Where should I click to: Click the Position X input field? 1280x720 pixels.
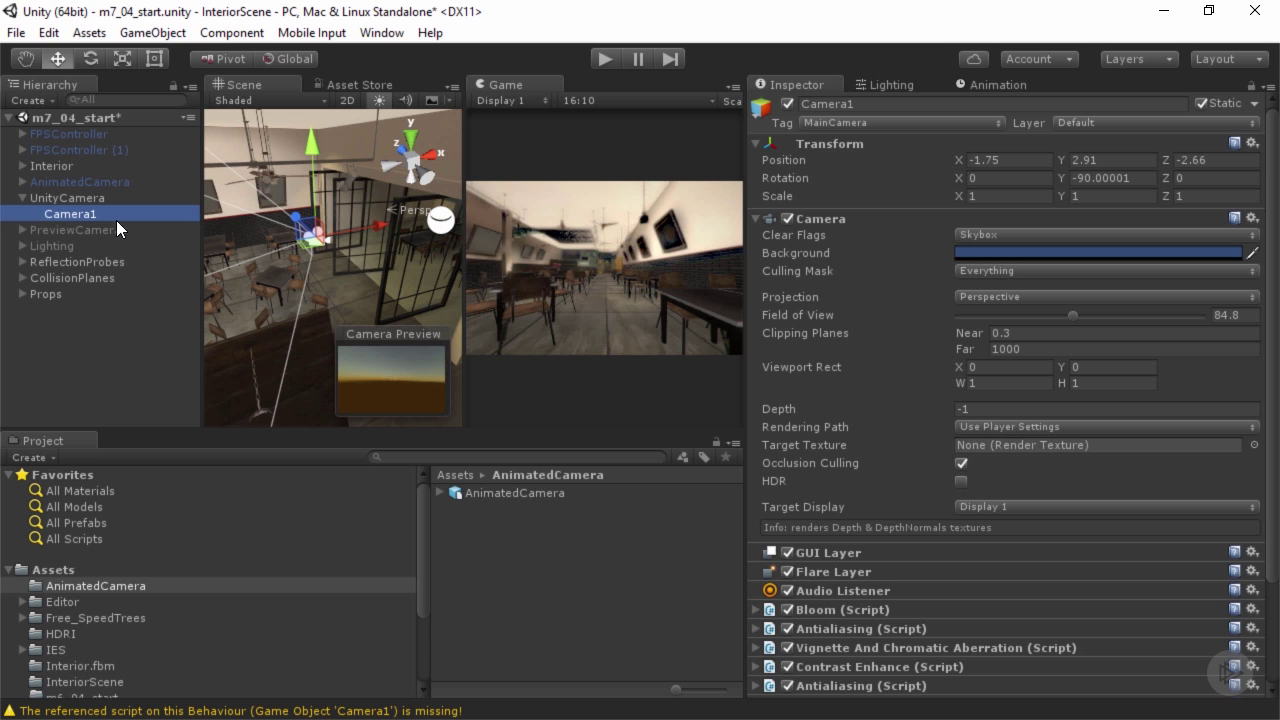coord(1010,160)
